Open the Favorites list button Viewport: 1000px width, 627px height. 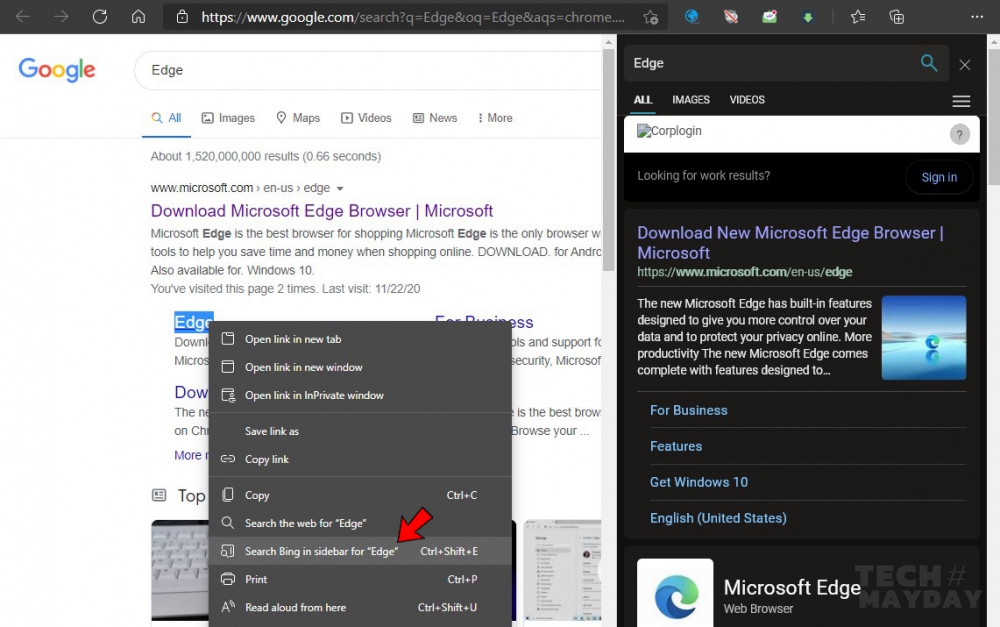858,17
